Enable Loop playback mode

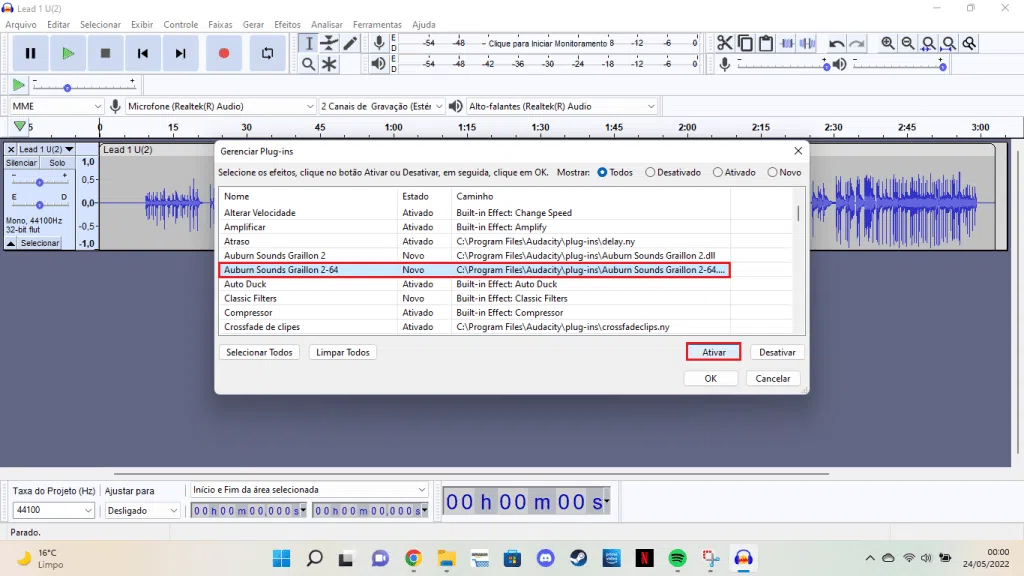tap(267, 53)
